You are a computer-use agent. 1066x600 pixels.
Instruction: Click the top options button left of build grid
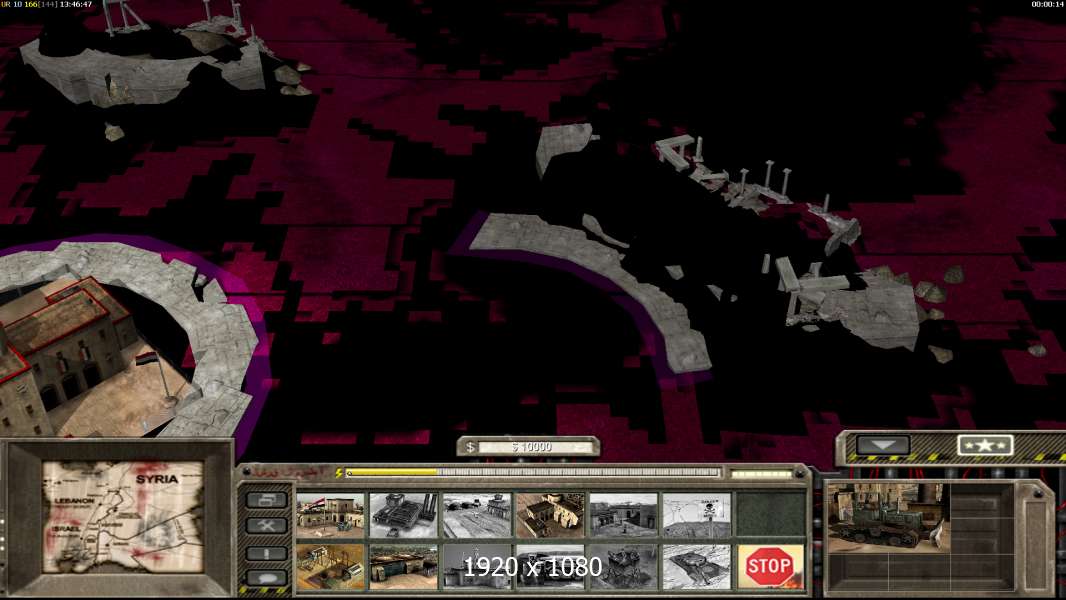coord(266,500)
